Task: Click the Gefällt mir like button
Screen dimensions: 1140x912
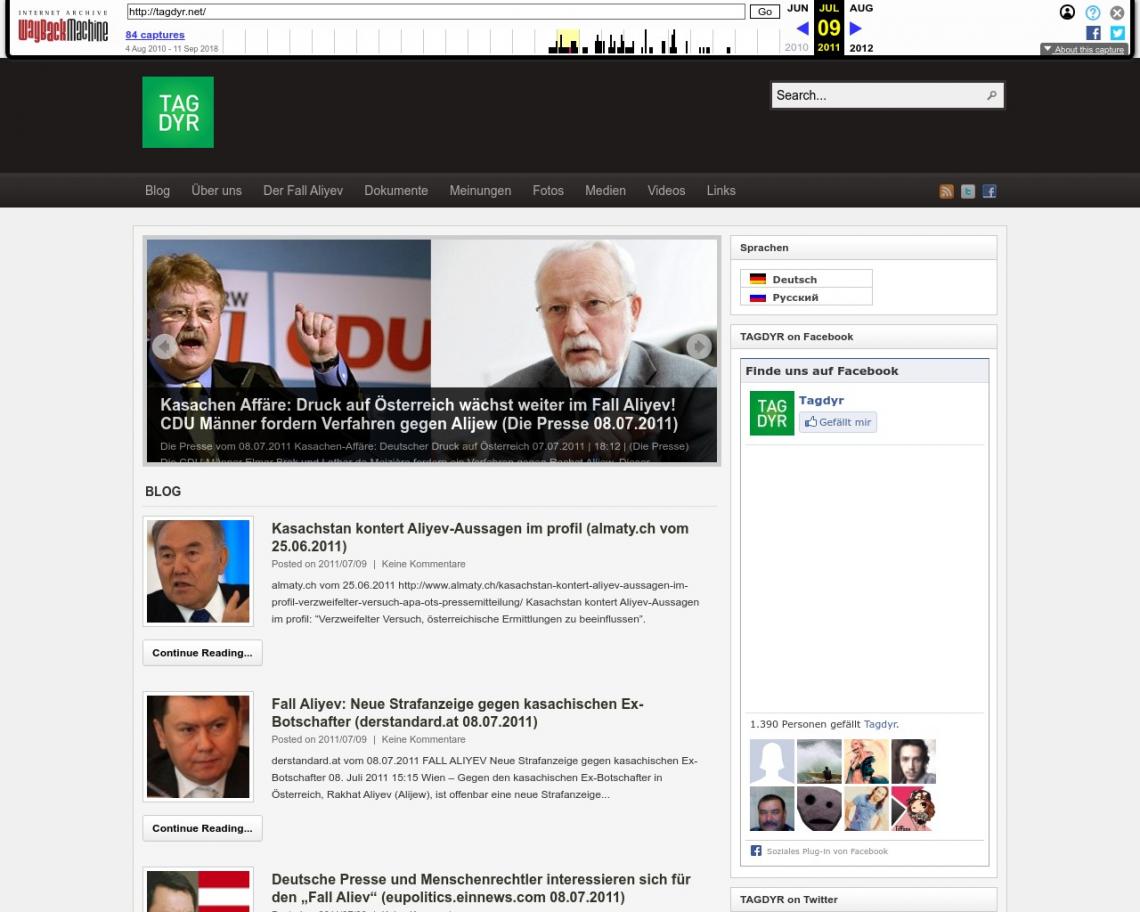Action: coord(838,422)
